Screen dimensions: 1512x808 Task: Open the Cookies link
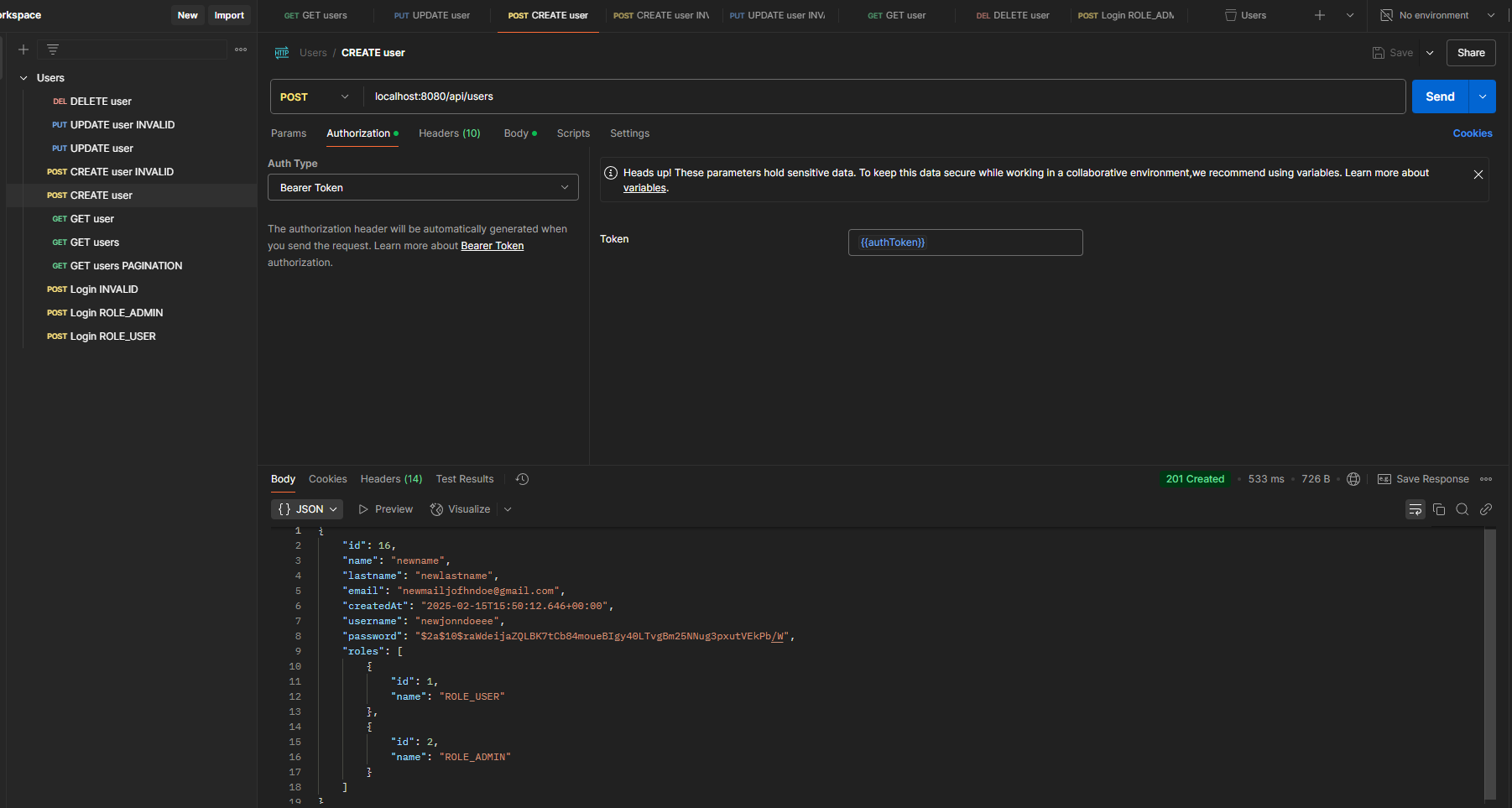[1472, 133]
